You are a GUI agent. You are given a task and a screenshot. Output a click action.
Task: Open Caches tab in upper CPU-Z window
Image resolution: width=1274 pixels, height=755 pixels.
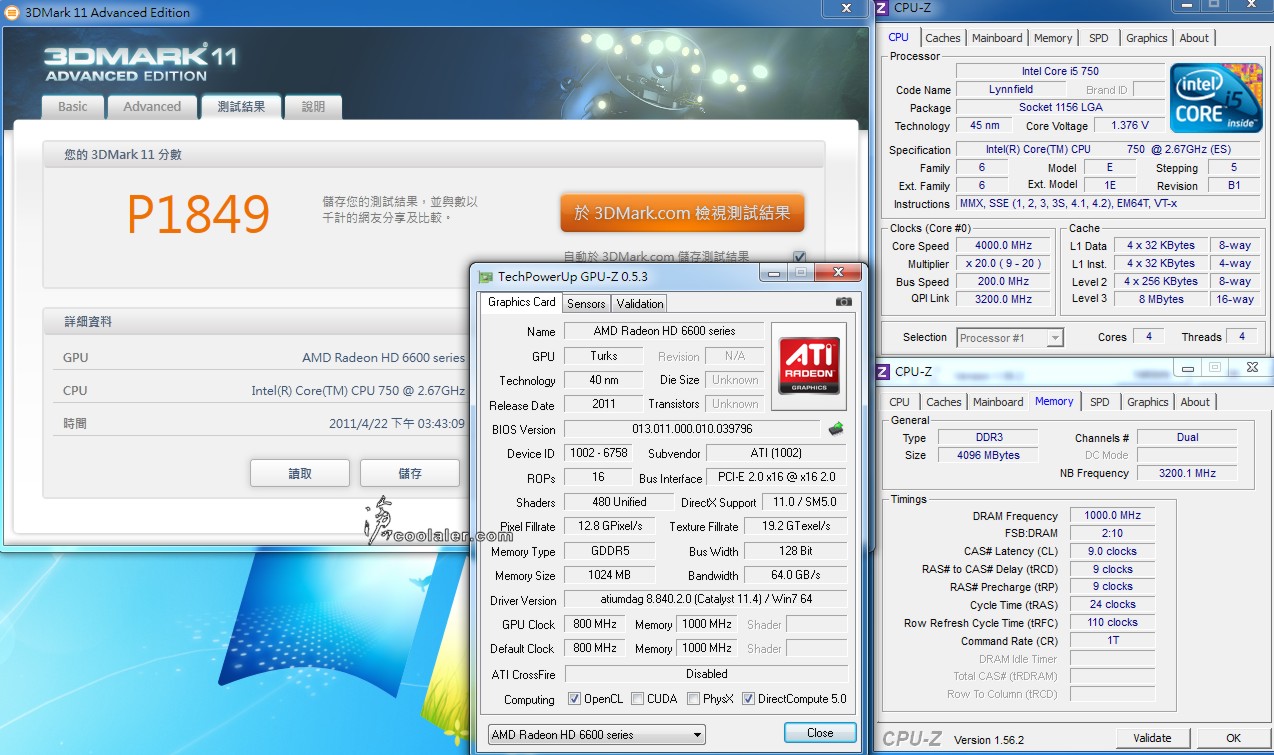pos(943,38)
